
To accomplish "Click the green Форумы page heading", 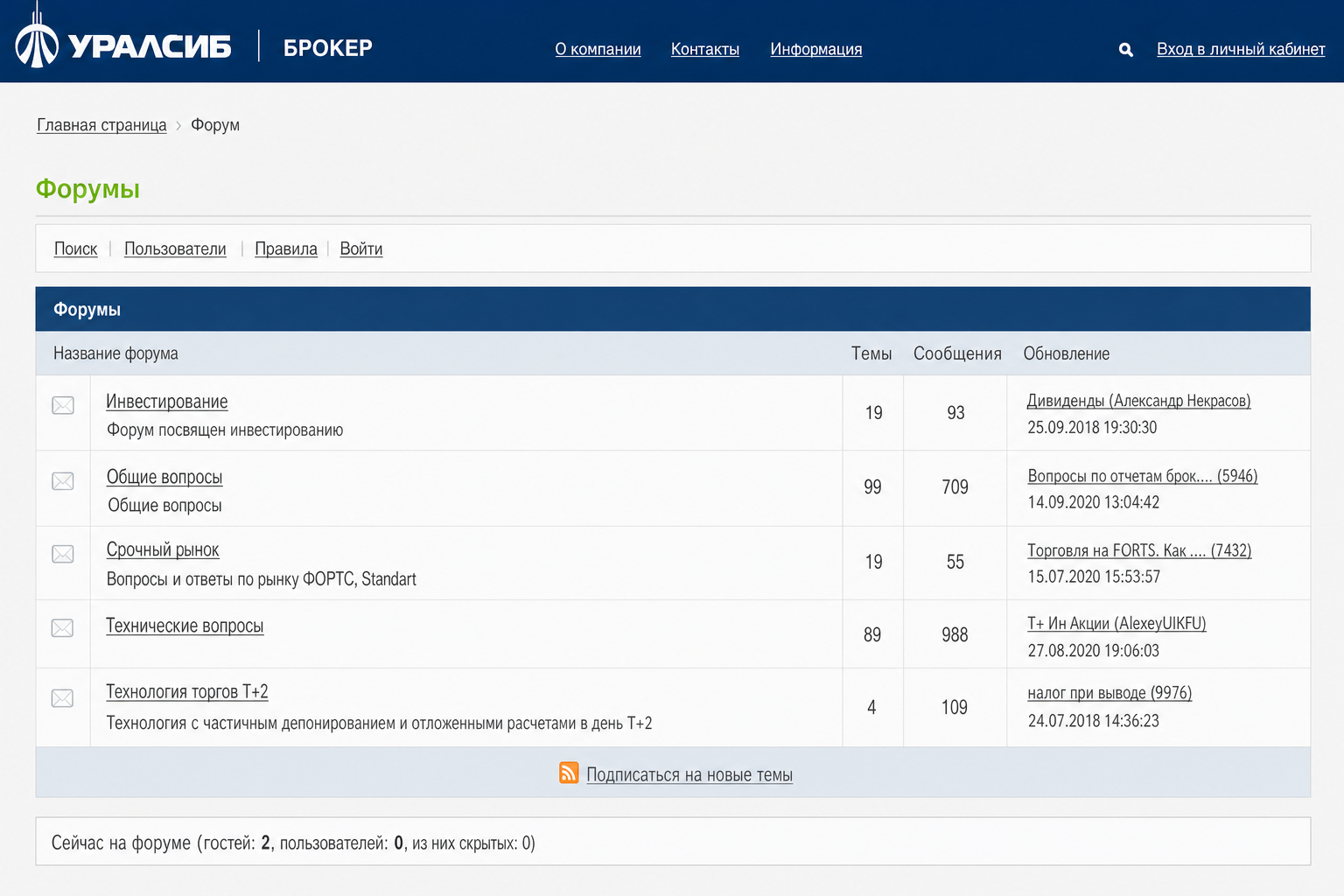I will click(87, 189).
